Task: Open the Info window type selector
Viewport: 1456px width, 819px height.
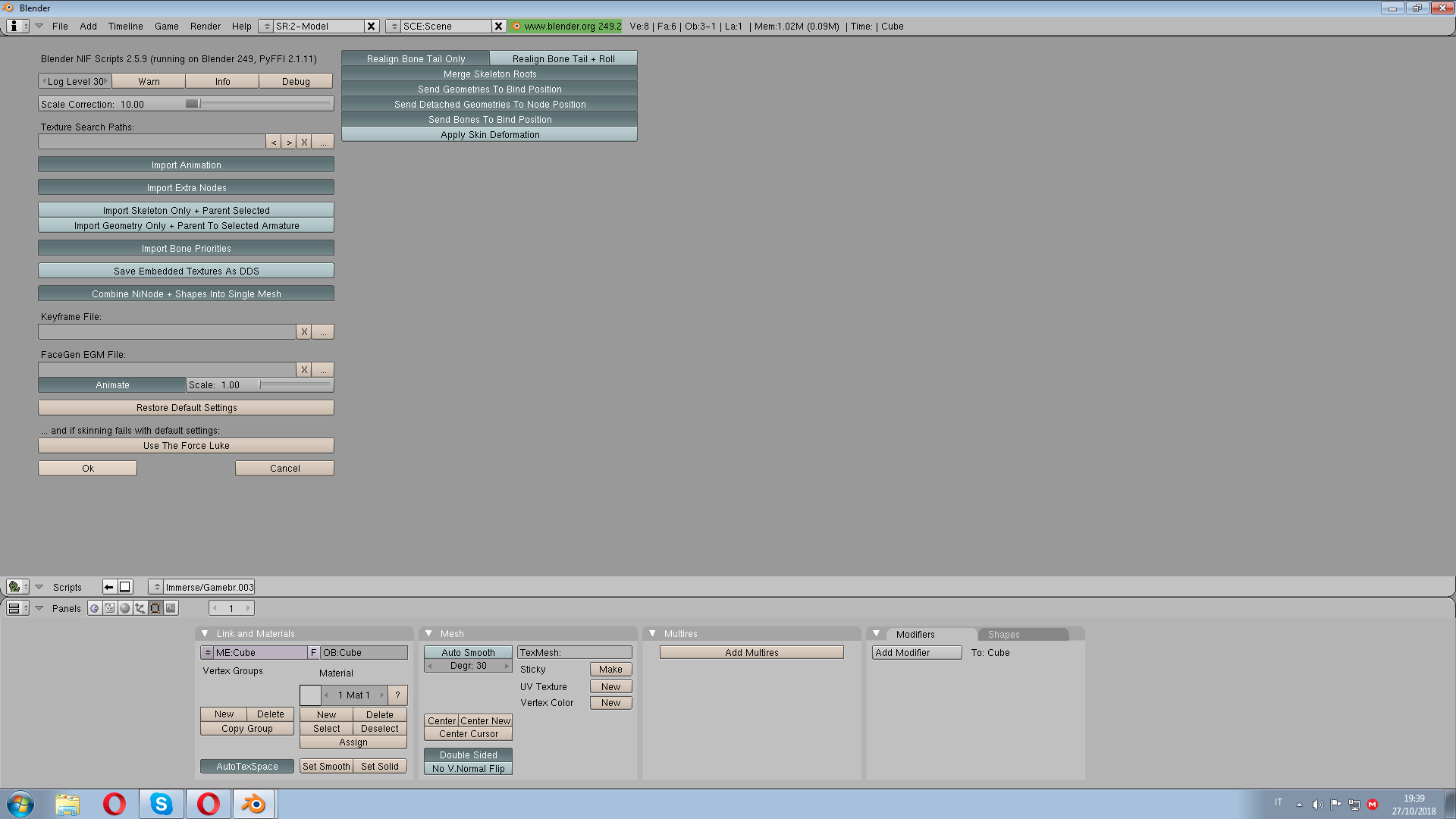Action: (x=17, y=26)
